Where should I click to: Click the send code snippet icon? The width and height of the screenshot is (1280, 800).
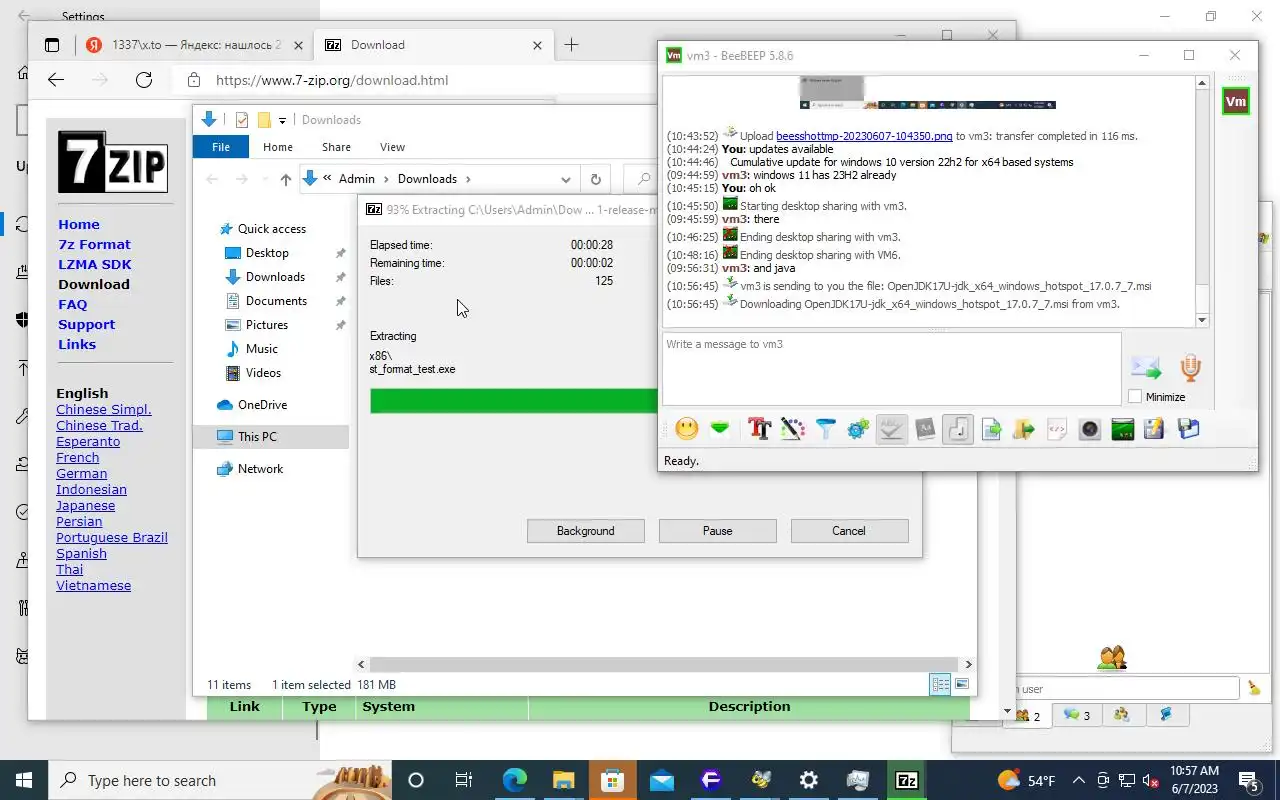click(1056, 429)
